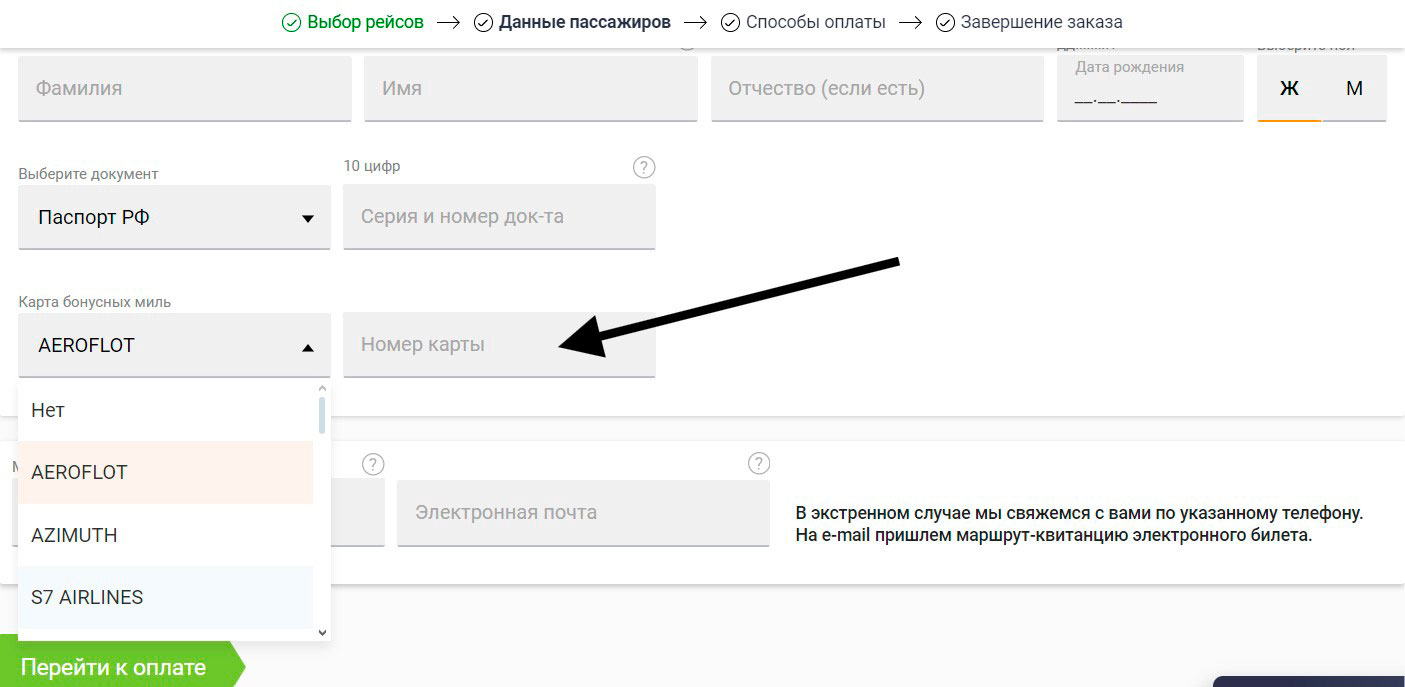Viewport: 1405px width, 687px height.
Task: Select male gender М
Action: 1354,88
